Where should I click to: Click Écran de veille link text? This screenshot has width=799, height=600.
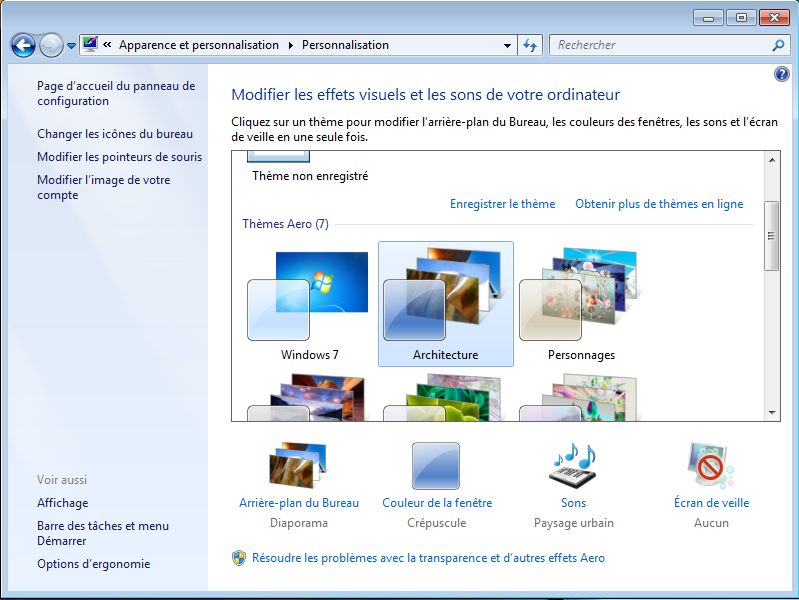711,503
